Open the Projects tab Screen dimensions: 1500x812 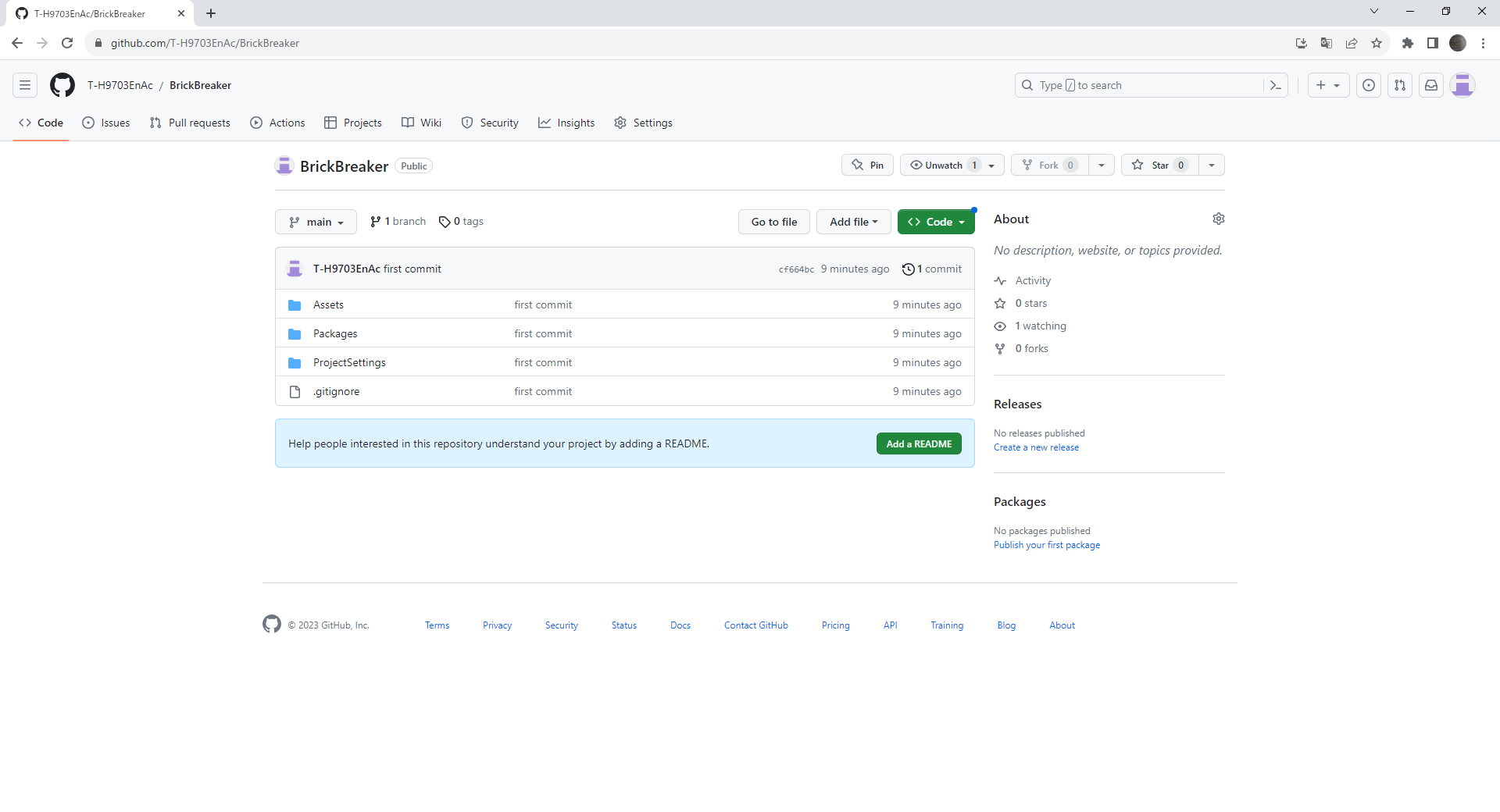(353, 123)
